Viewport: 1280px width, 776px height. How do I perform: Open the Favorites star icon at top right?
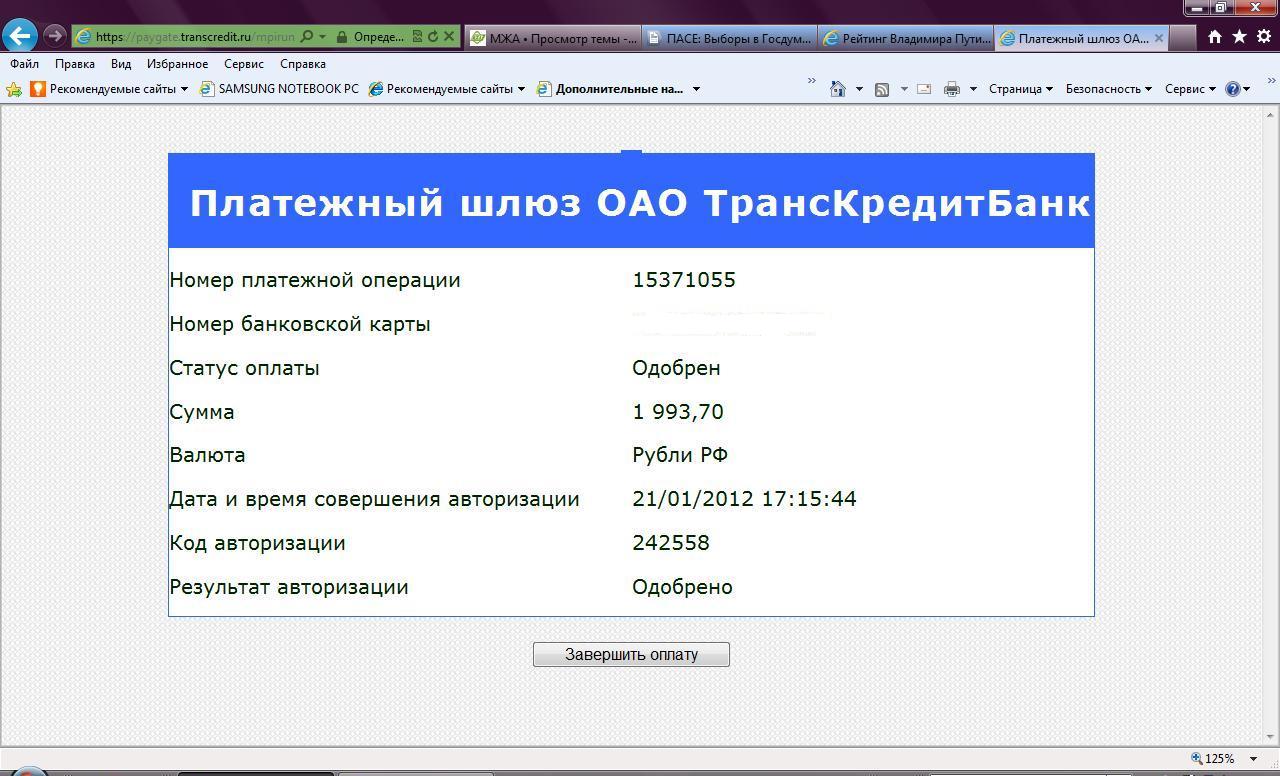1239,37
